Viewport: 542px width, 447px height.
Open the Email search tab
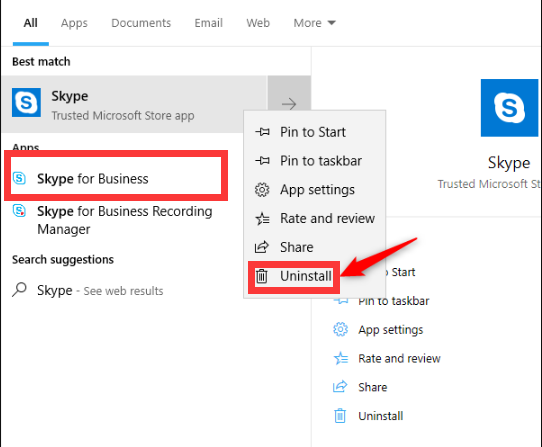(208, 23)
